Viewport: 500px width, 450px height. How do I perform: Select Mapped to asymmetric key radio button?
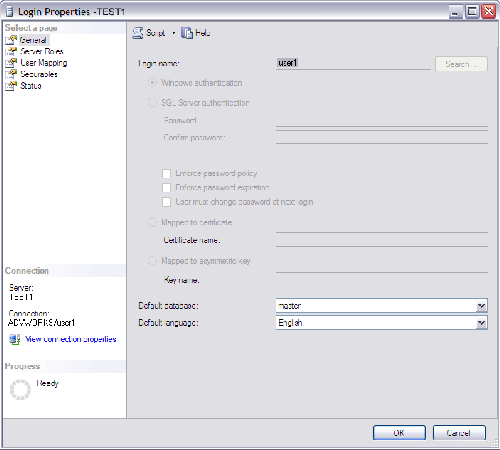click(x=152, y=261)
